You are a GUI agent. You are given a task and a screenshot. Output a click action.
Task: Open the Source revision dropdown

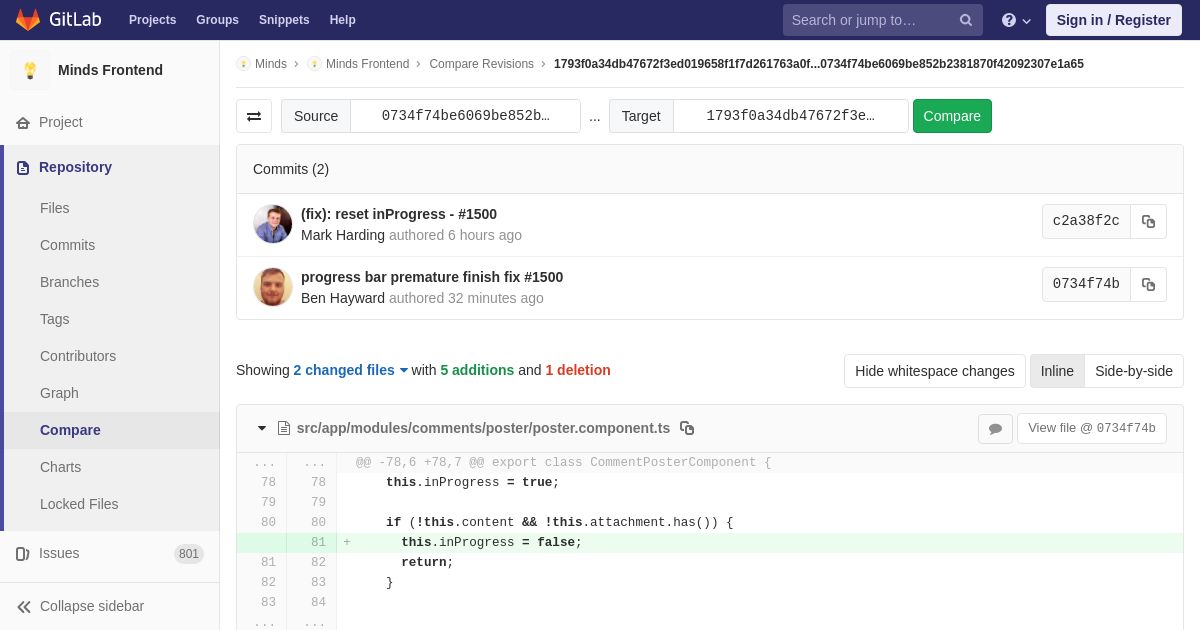465,116
